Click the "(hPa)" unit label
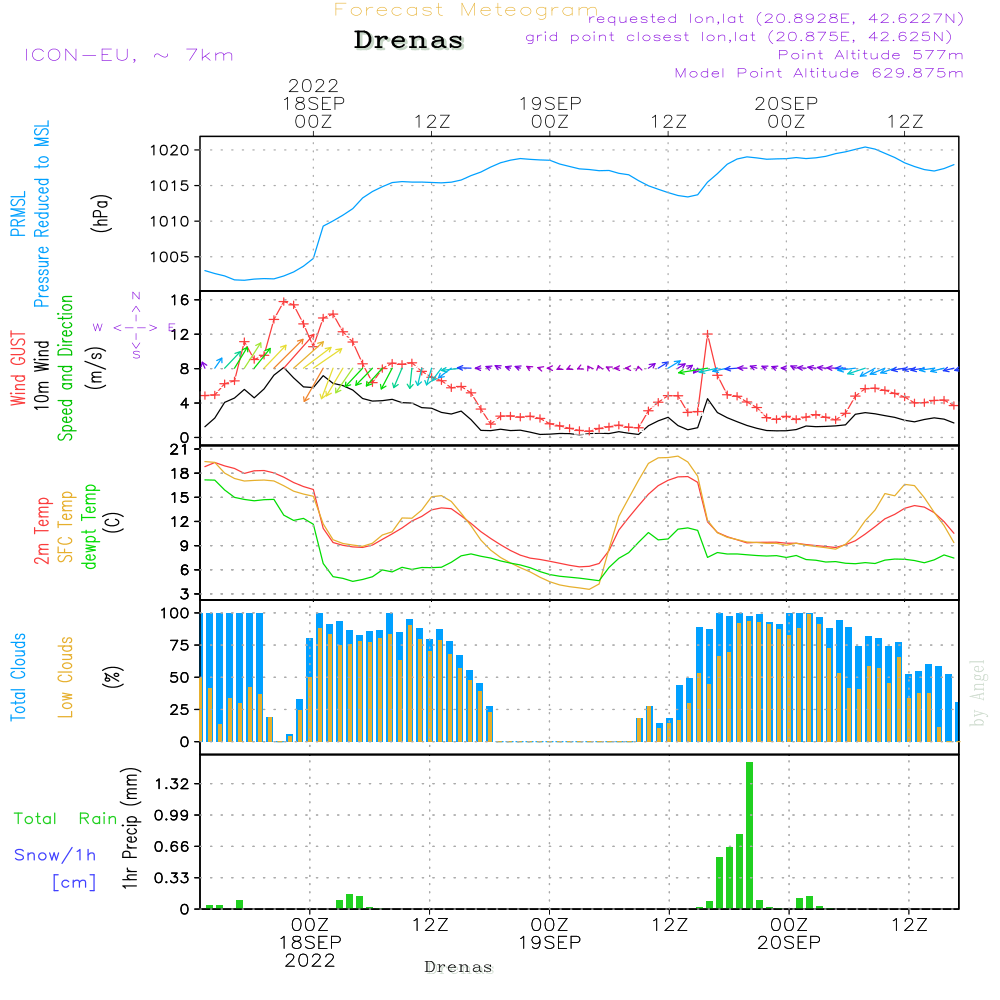The image size is (1000, 1000). (x=101, y=214)
